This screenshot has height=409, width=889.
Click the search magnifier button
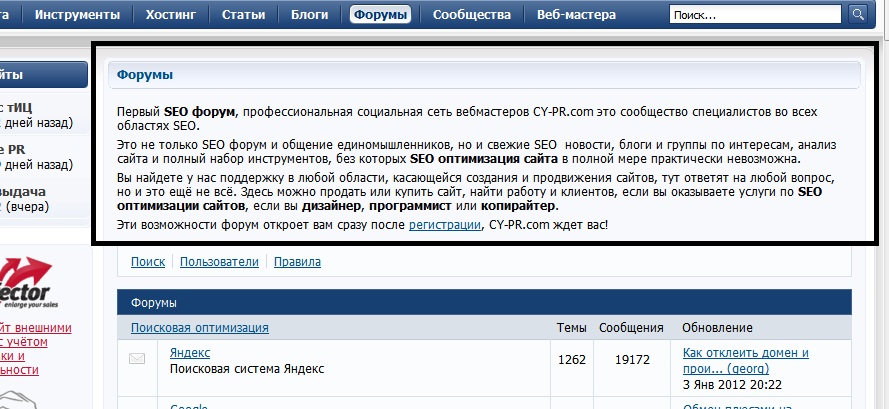[857, 14]
